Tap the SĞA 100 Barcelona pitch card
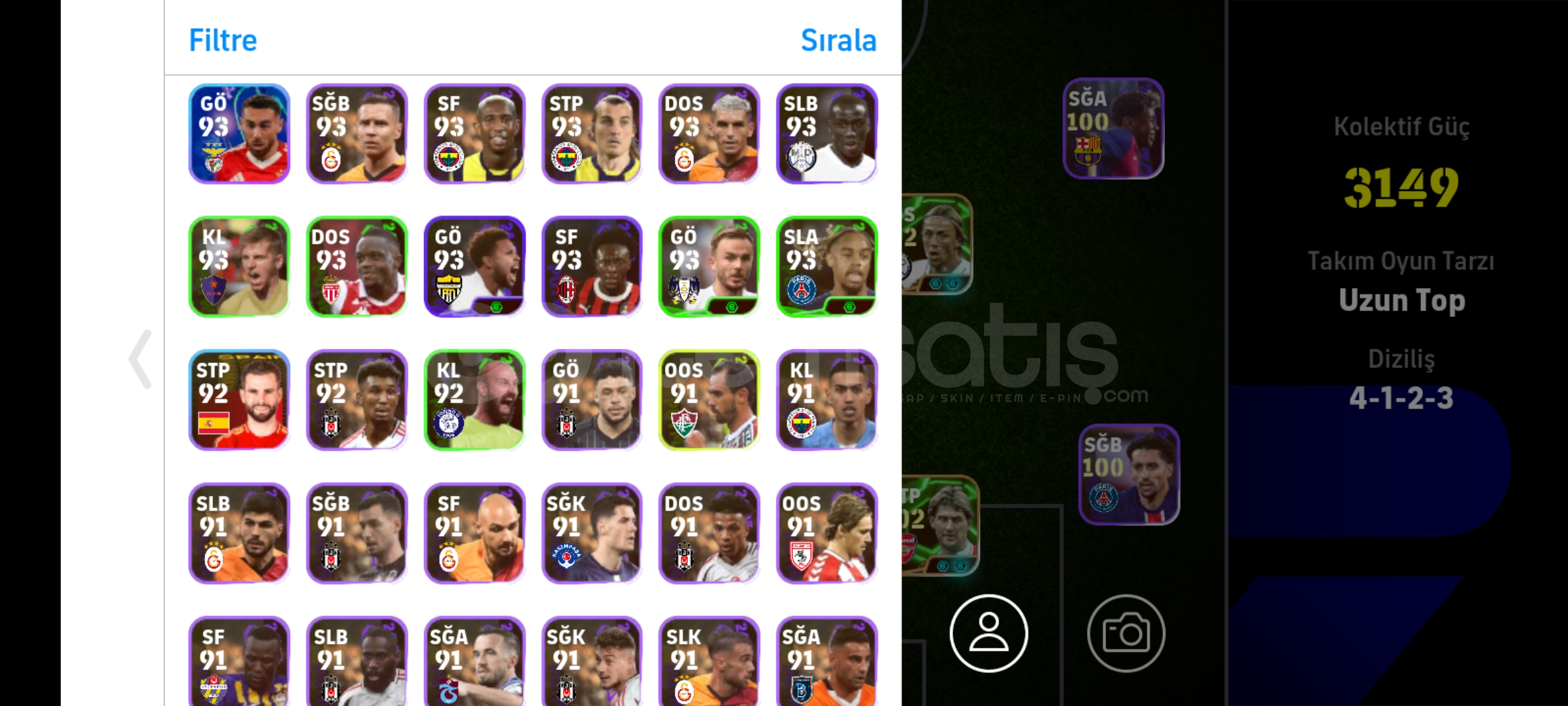 point(1113,128)
